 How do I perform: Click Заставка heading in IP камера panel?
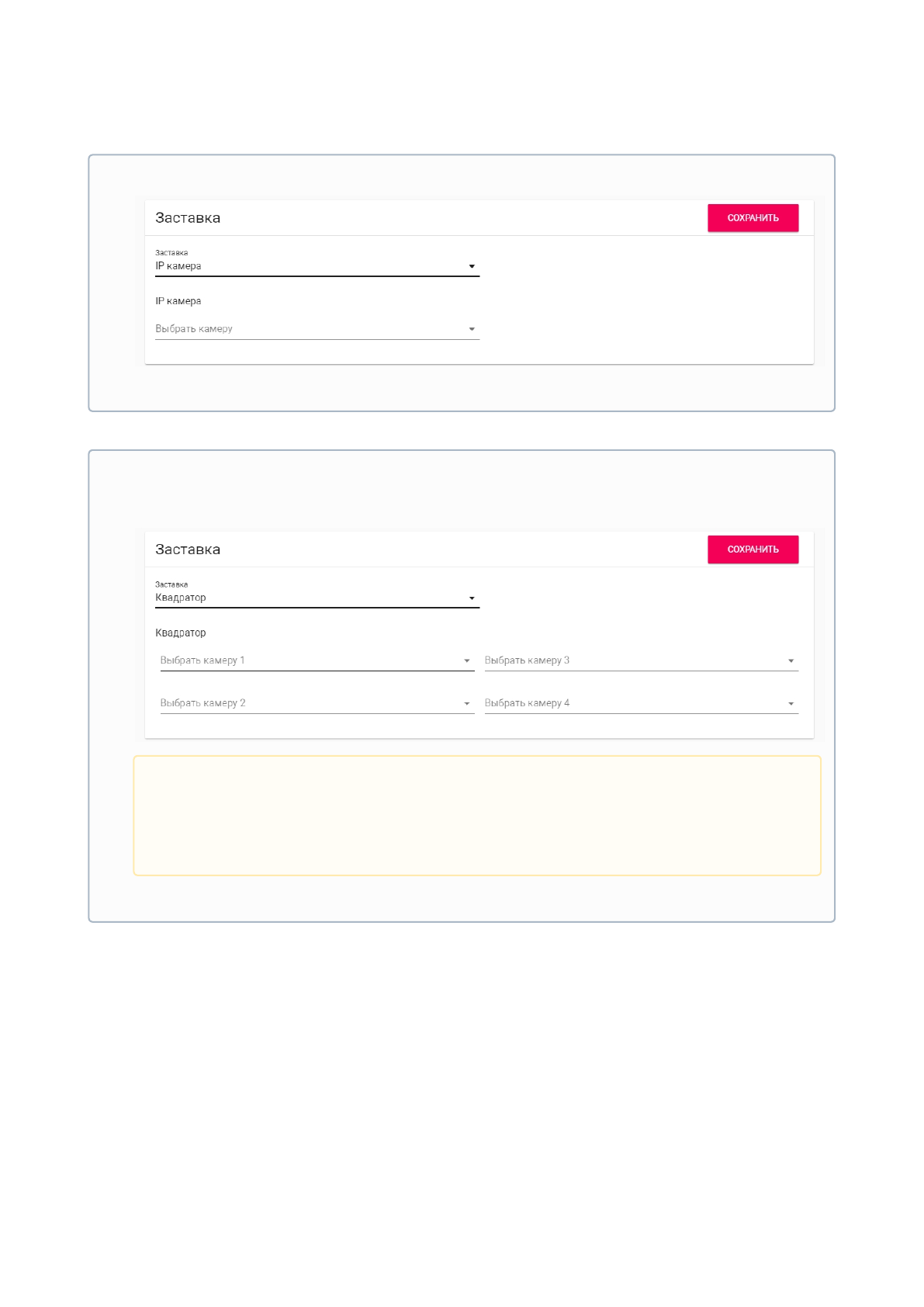click(188, 218)
